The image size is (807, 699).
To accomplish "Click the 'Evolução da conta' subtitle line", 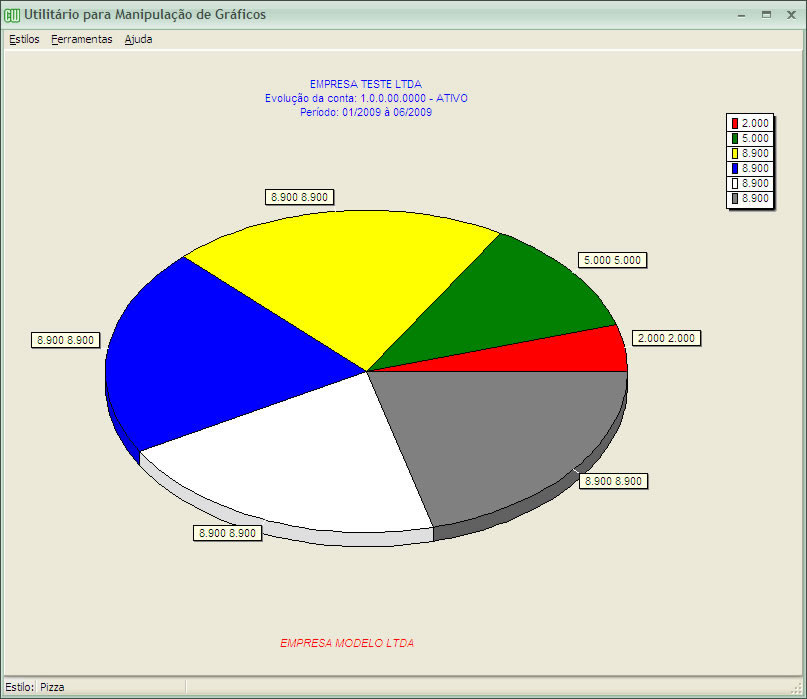I will [366, 98].
